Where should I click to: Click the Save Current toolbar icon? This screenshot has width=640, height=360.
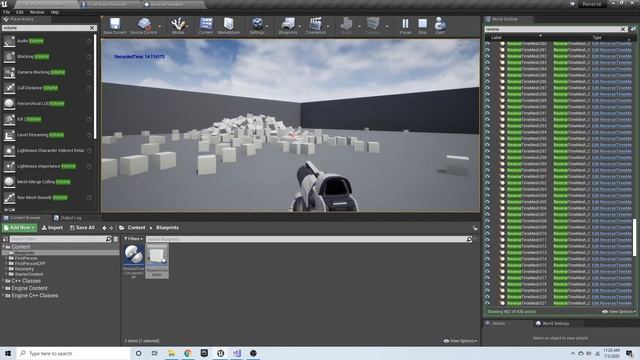coord(115,24)
